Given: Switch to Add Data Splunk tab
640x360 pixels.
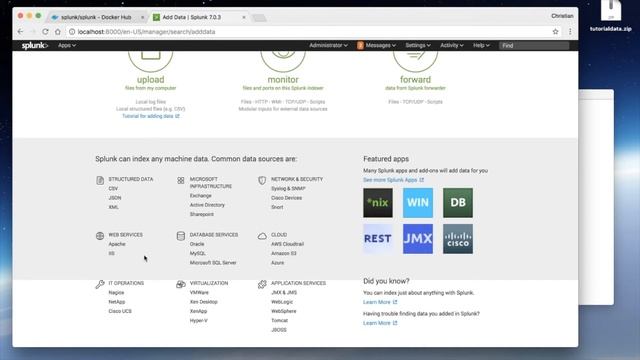Looking at the screenshot, I should pos(198,17).
